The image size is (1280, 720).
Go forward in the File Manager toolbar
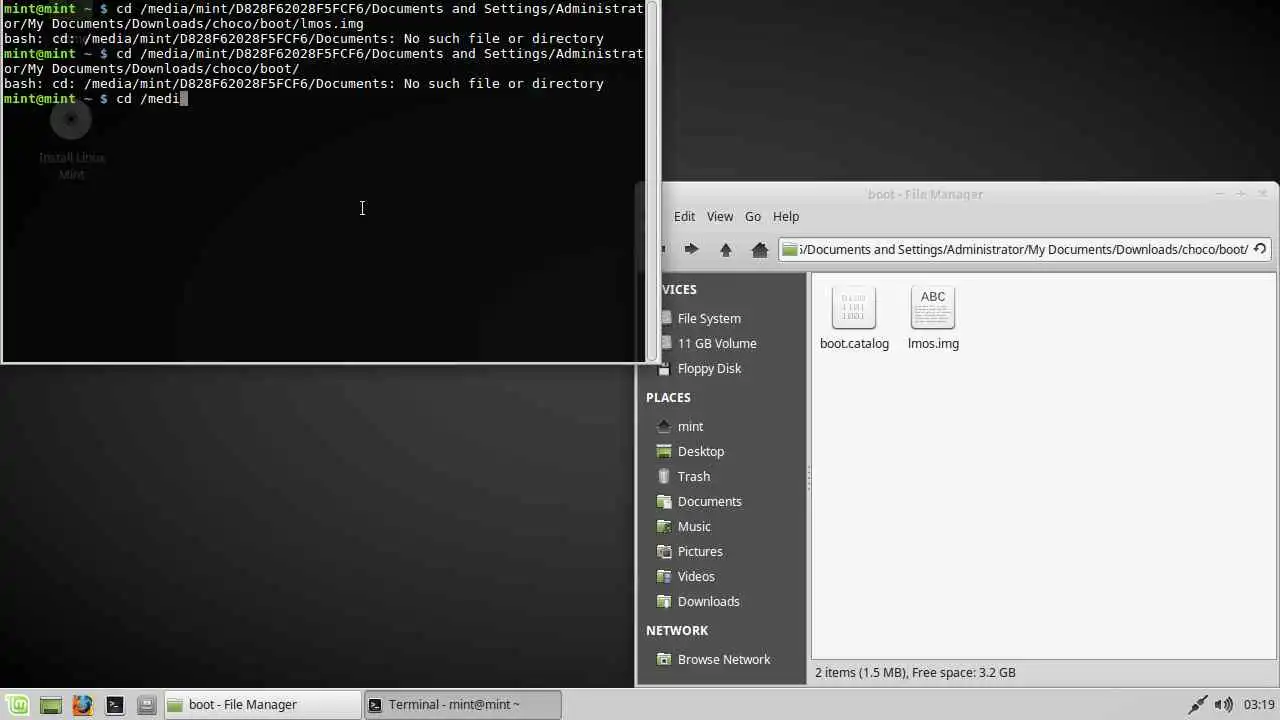tap(691, 249)
